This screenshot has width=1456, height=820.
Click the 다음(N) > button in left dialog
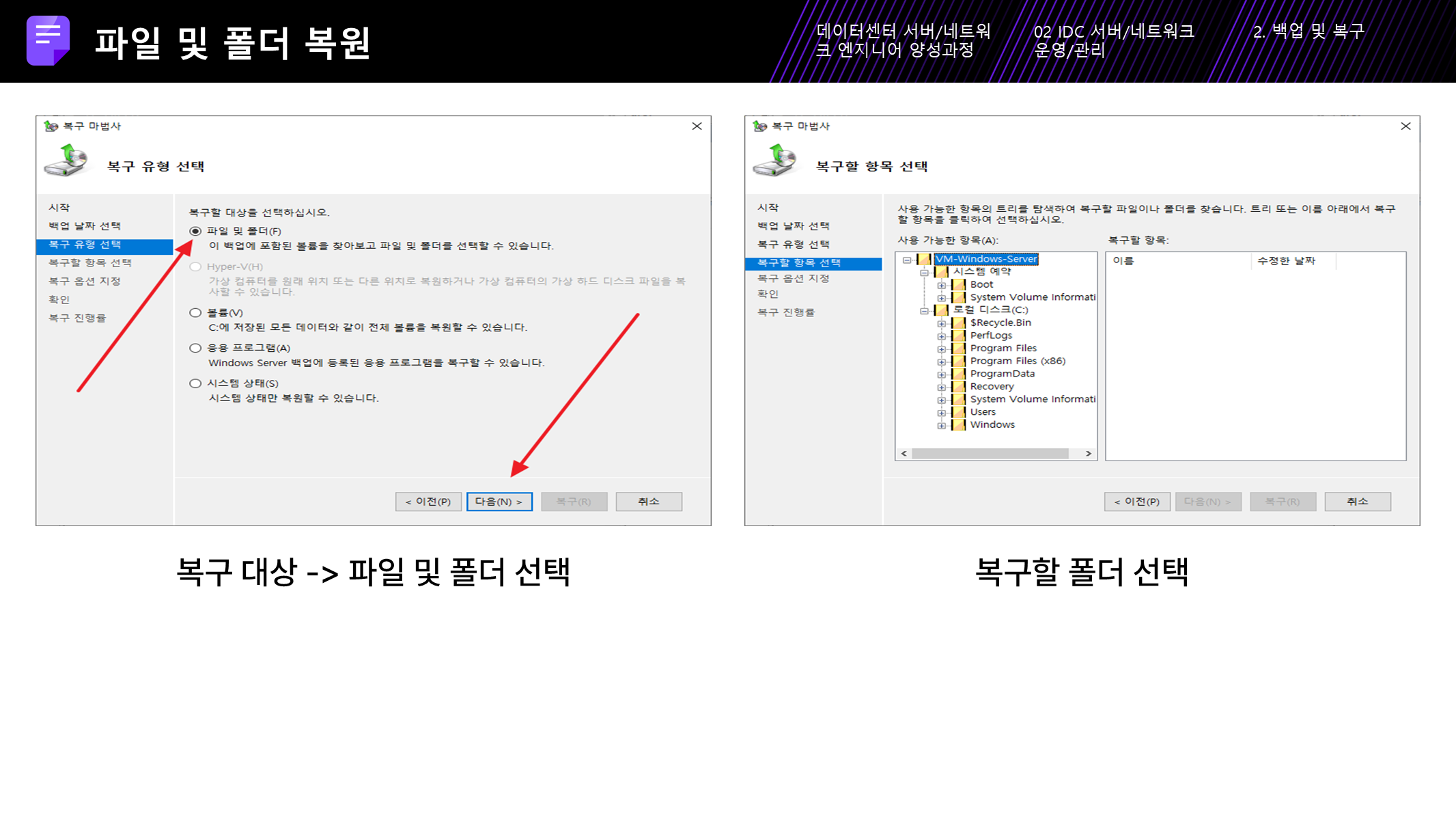click(499, 502)
